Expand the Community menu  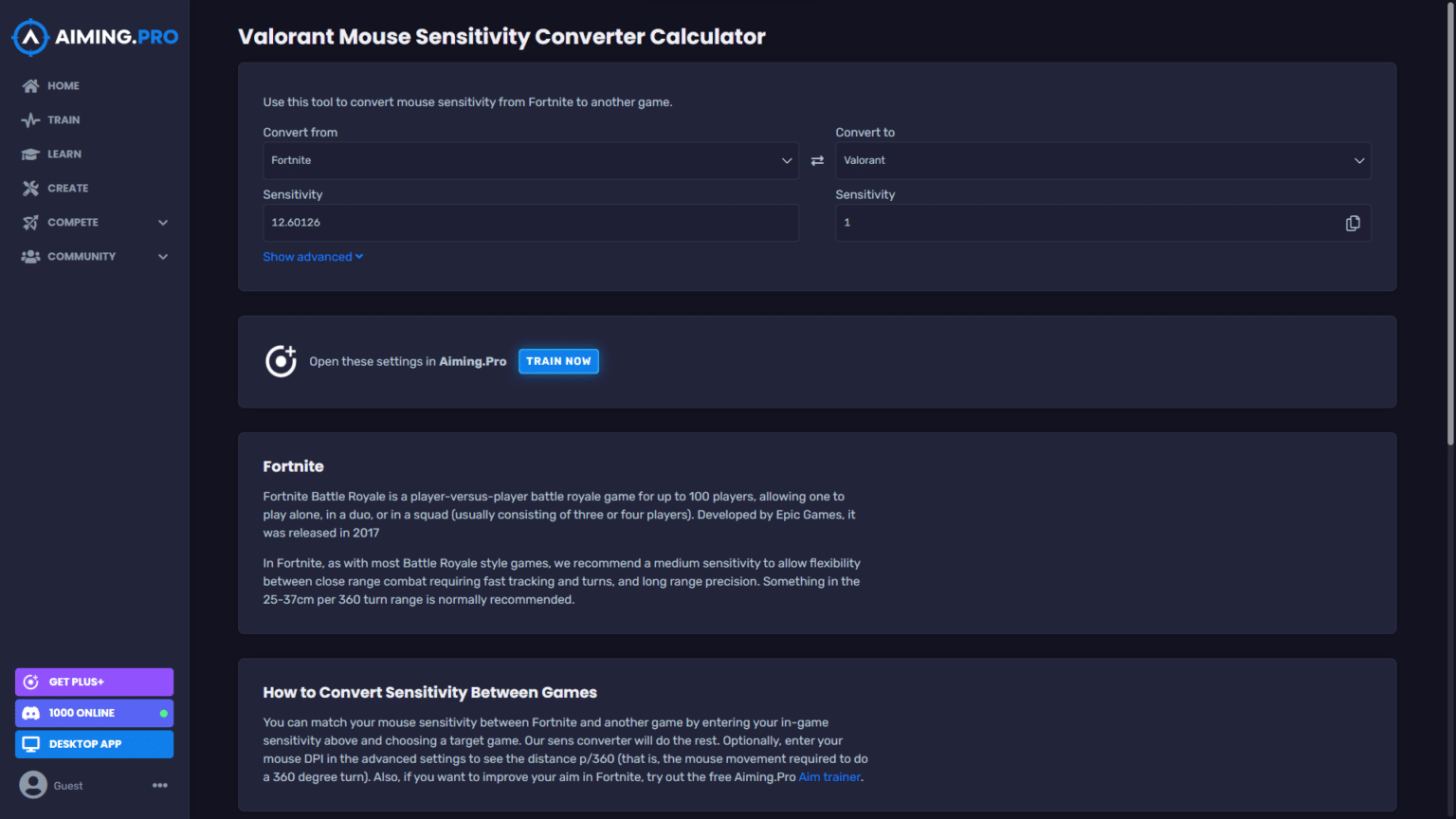click(162, 256)
